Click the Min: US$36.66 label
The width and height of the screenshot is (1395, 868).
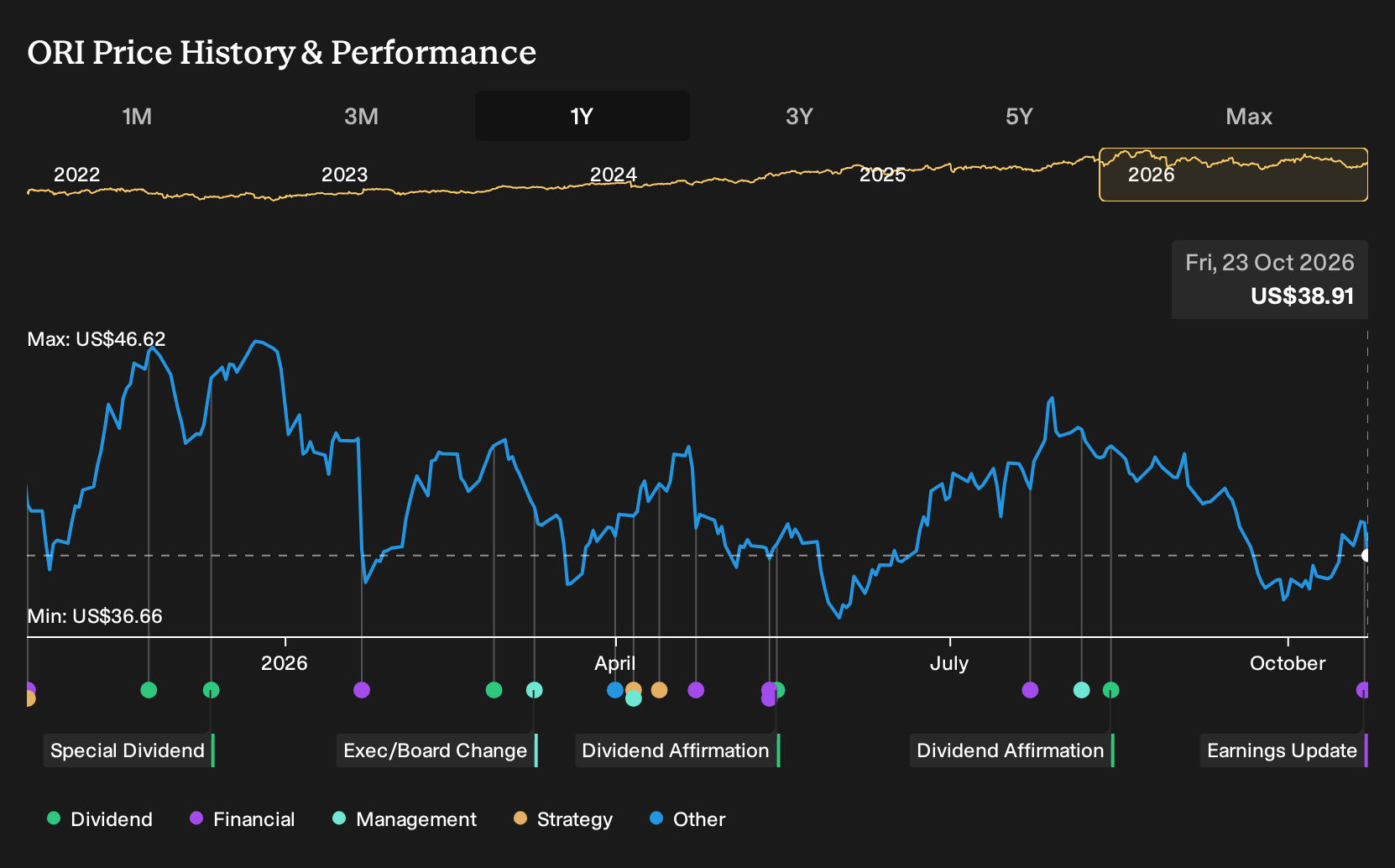click(x=95, y=616)
